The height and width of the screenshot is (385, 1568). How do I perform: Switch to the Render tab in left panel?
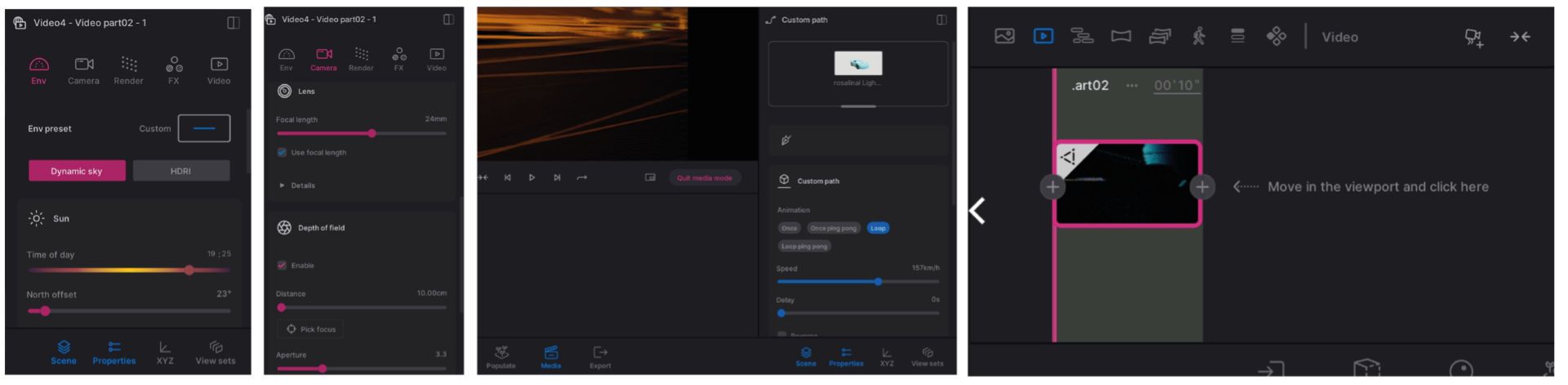(128, 70)
